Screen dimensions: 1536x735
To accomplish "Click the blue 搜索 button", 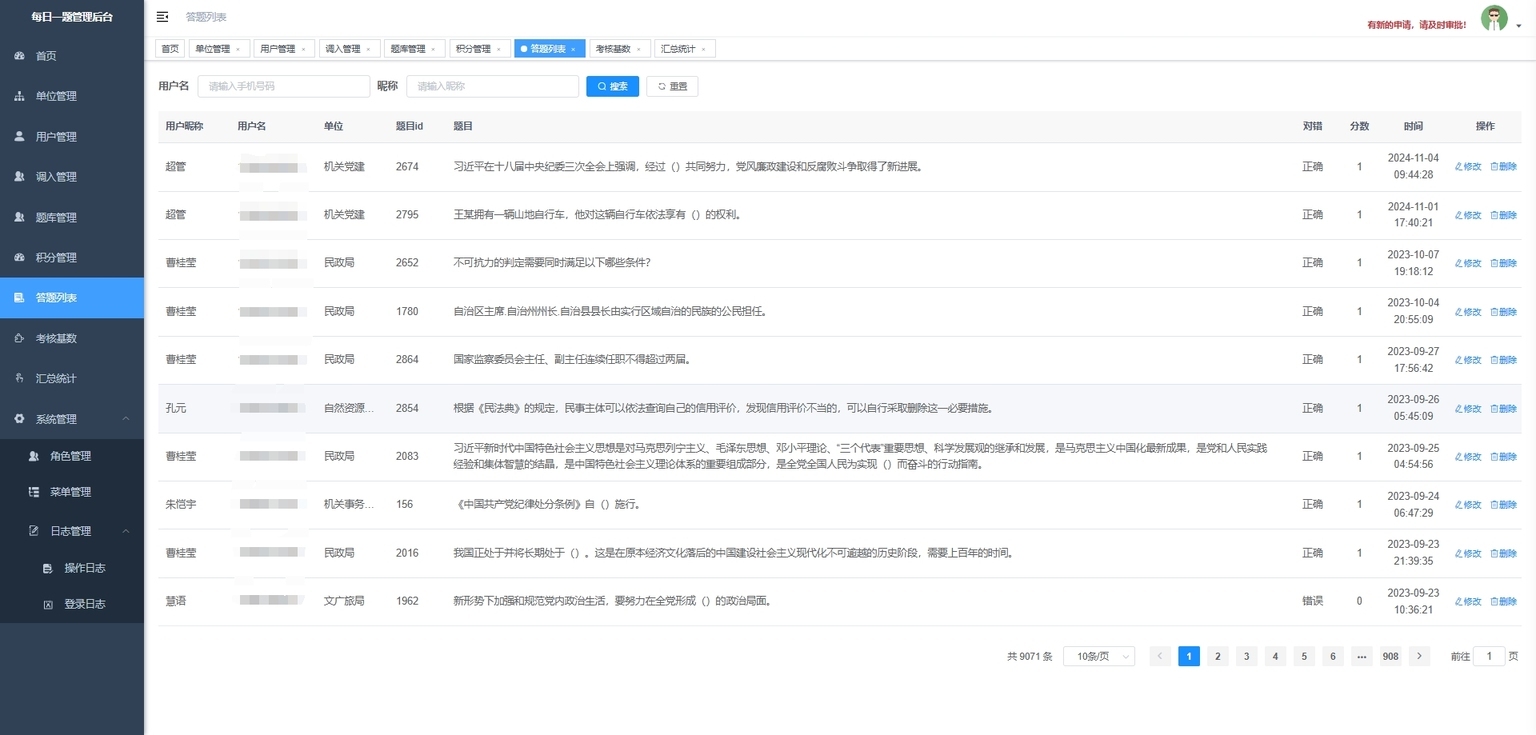I will point(612,87).
